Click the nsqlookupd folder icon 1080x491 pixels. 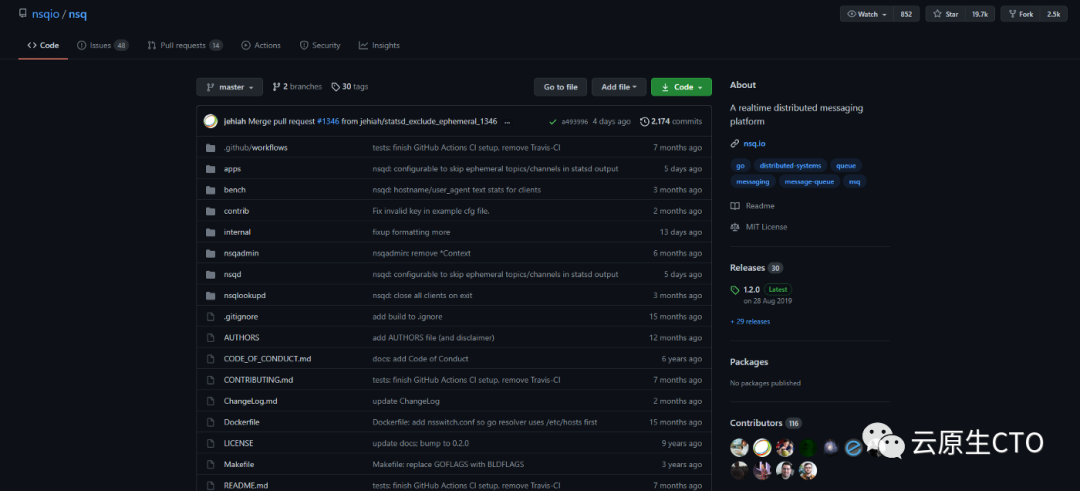tap(211, 295)
